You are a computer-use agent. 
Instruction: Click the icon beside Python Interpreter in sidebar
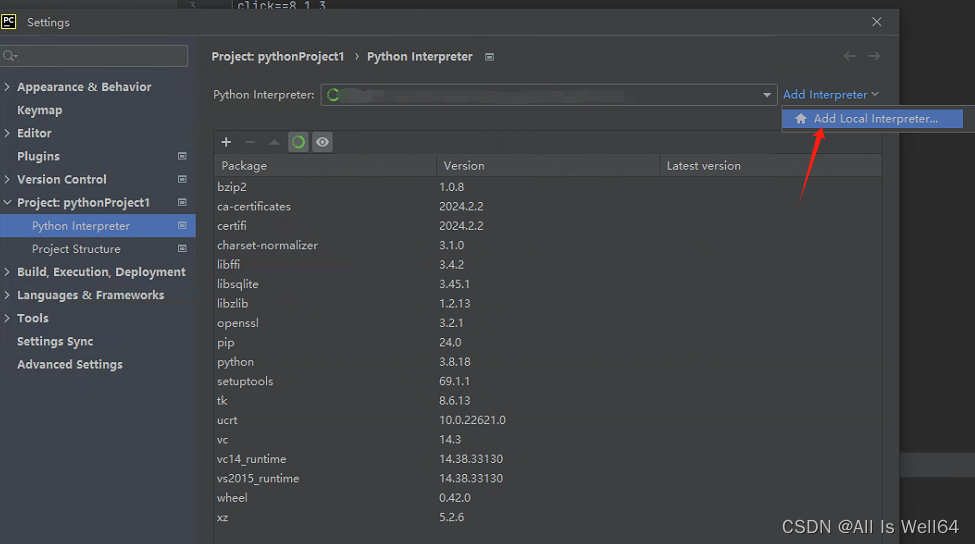click(x=182, y=226)
